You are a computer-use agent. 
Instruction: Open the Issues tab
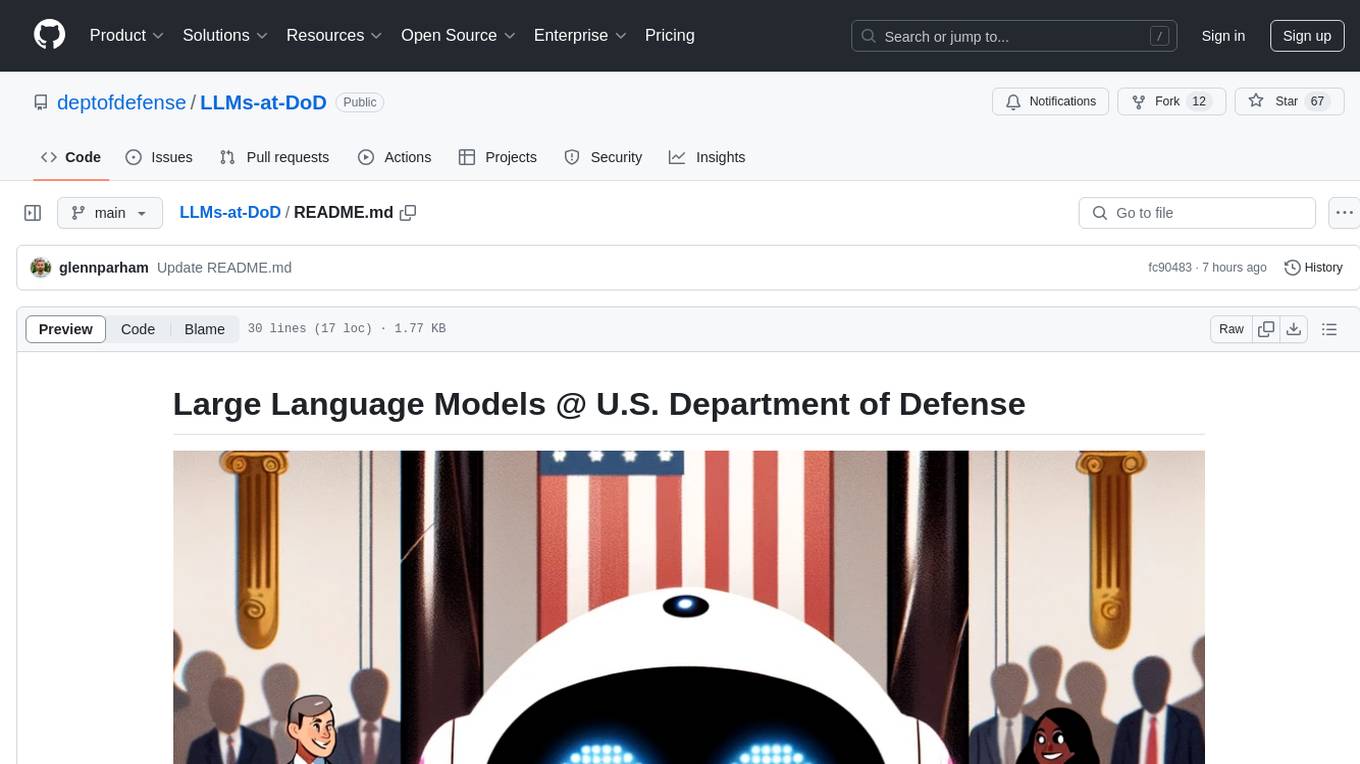(x=159, y=157)
